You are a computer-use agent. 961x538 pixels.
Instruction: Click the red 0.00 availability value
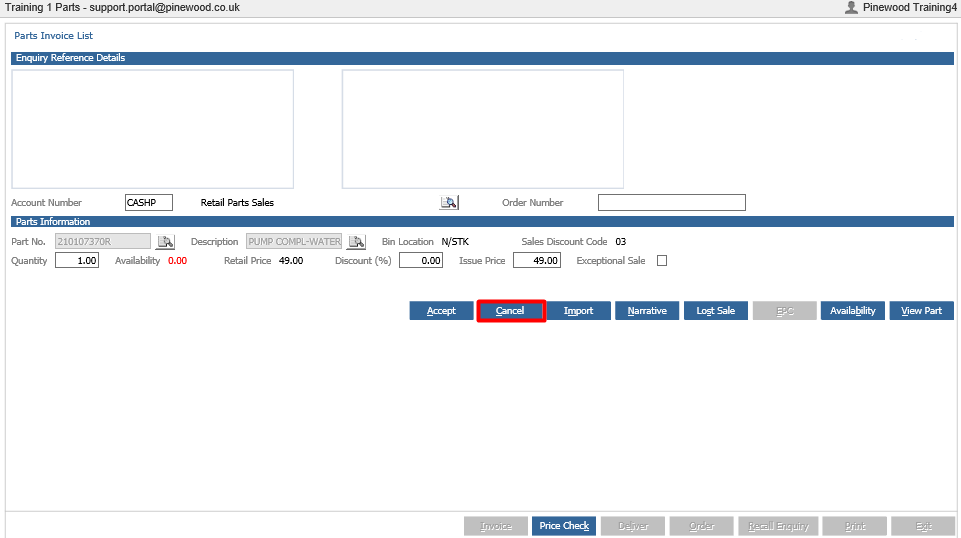point(178,260)
